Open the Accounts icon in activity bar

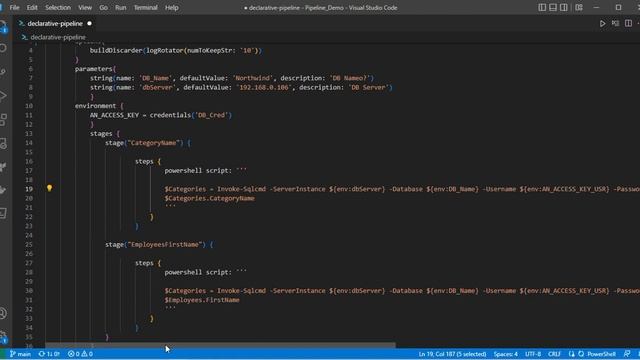click(x=4, y=313)
